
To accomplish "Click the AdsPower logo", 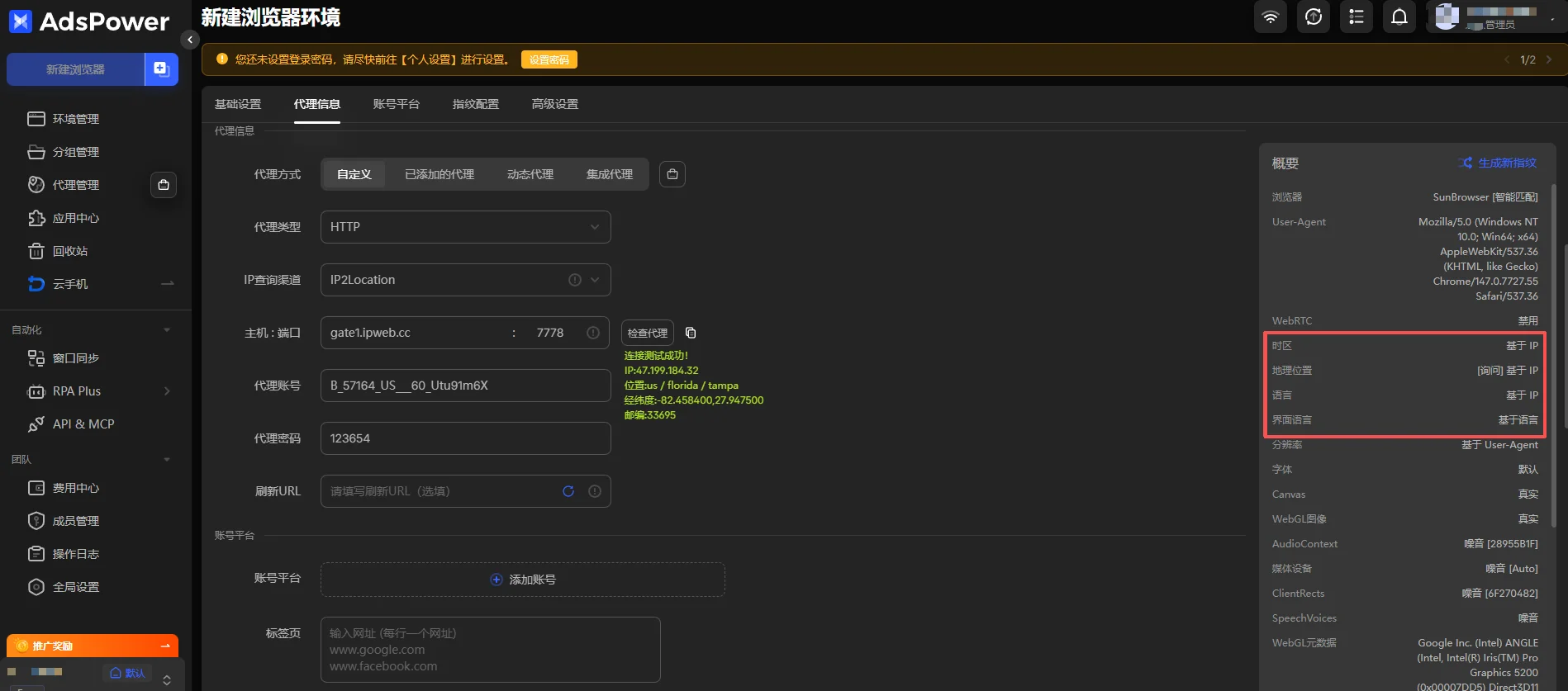I will pyautogui.click(x=89, y=21).
